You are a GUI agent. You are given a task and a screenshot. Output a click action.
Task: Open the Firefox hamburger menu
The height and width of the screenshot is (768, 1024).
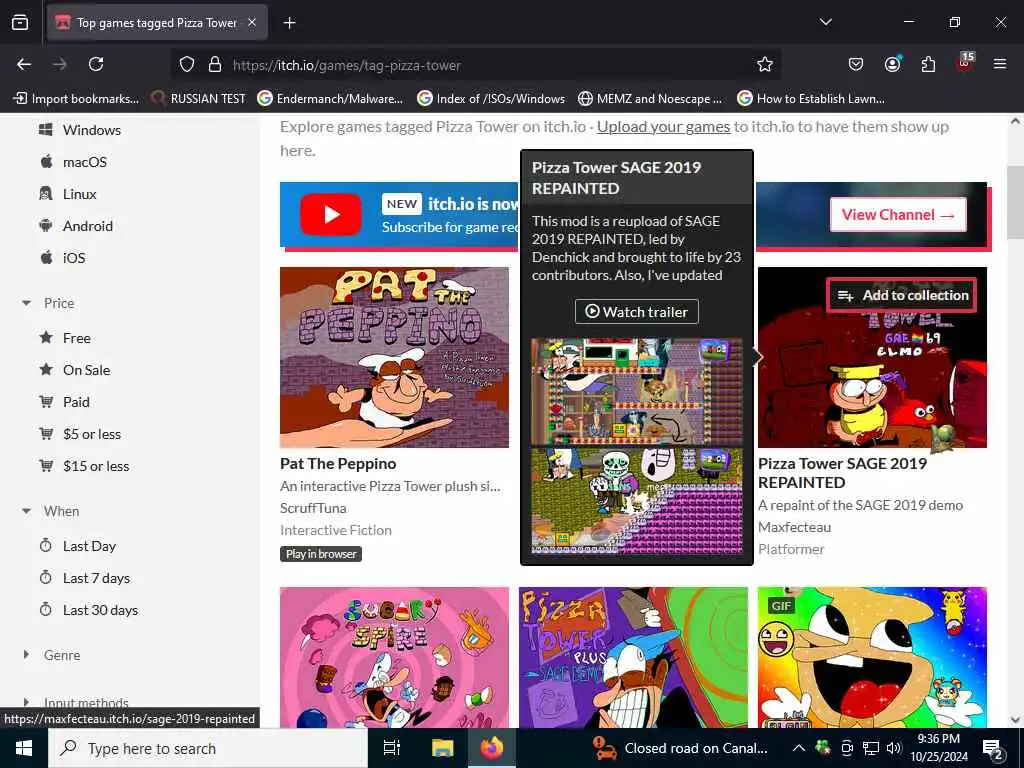click(x=1000, y=64)
